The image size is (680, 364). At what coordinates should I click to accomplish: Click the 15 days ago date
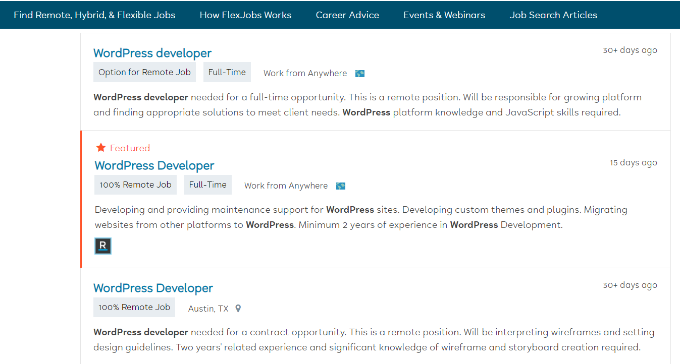coord(633,163)
